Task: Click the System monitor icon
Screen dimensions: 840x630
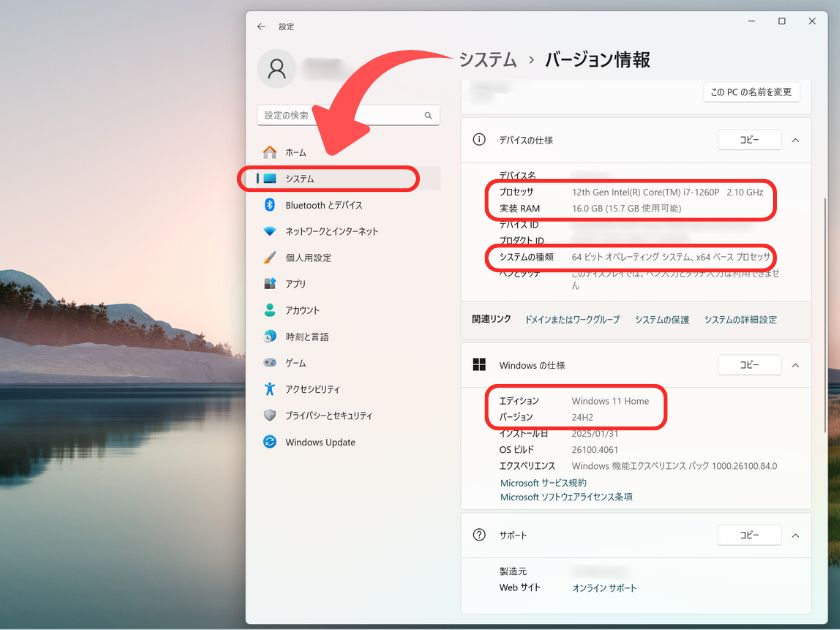Action: 269,178
